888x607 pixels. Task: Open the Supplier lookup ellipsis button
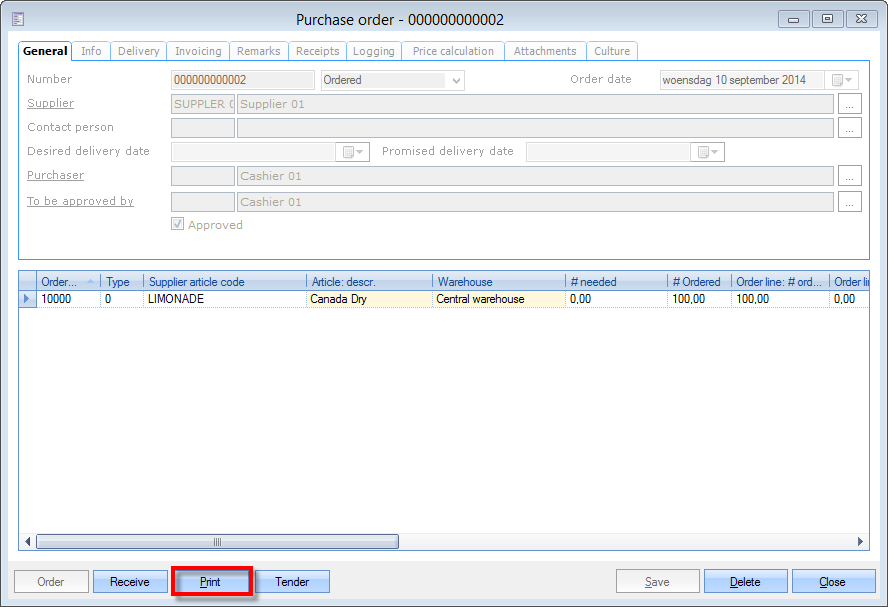(849, 104)
